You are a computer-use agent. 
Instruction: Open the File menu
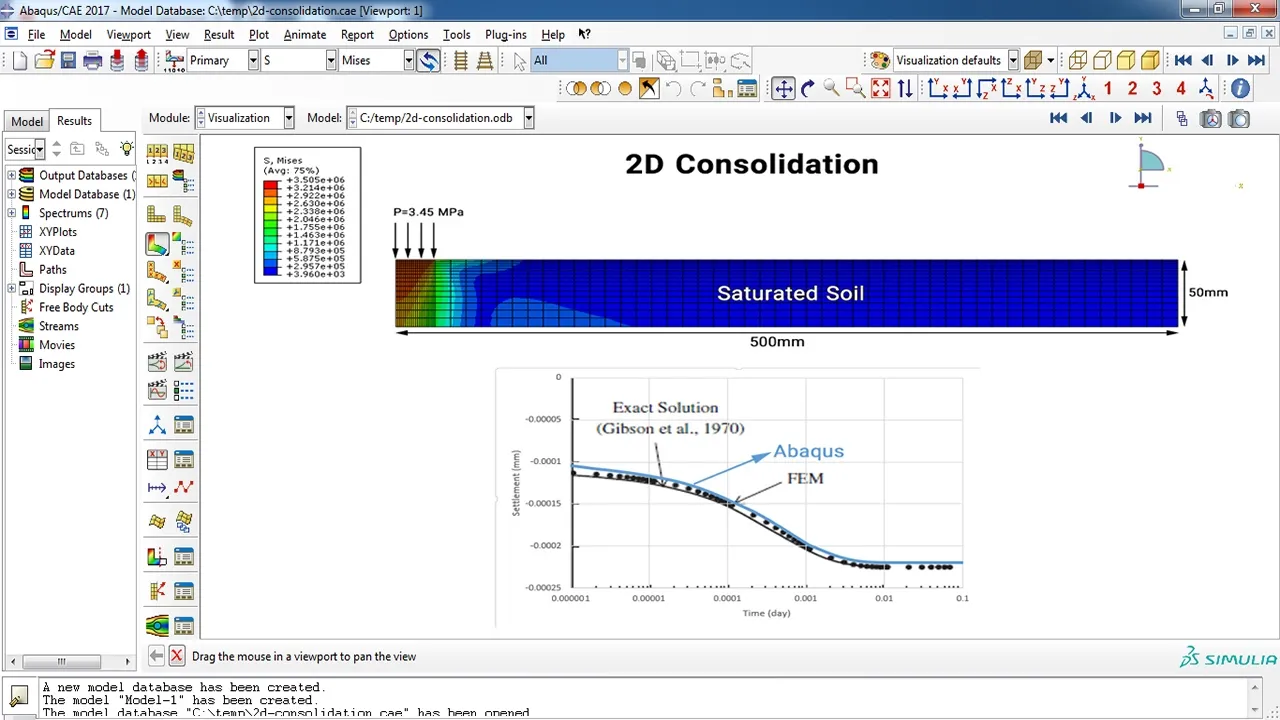click(36, 34)
